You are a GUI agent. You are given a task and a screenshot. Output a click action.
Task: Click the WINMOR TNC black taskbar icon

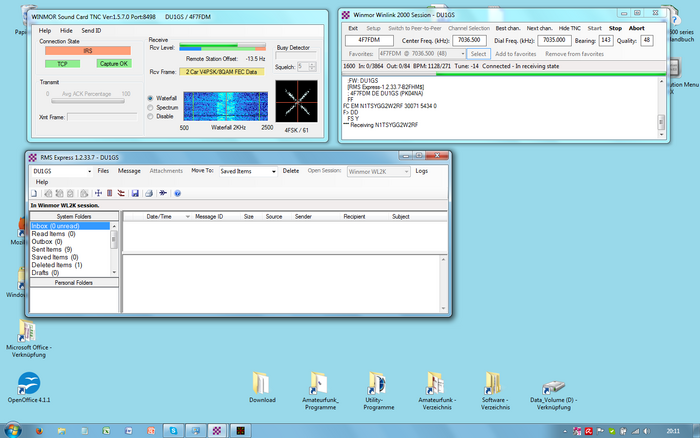pos(241,431)
